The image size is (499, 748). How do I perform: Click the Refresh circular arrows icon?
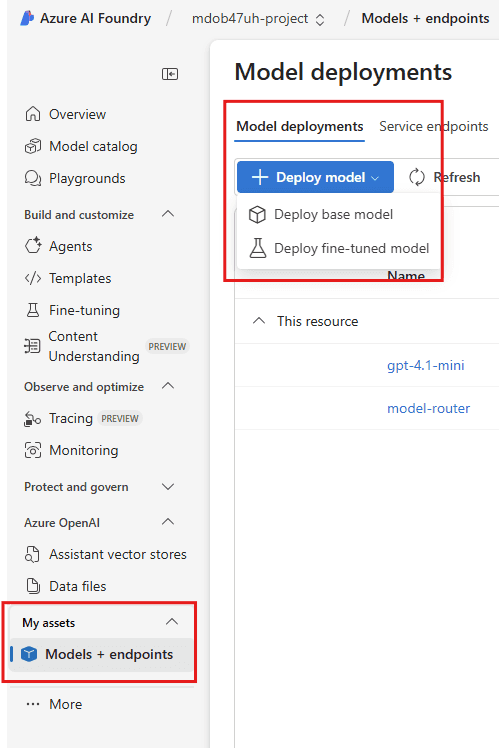pyautogui.click(x=416, y=177)
